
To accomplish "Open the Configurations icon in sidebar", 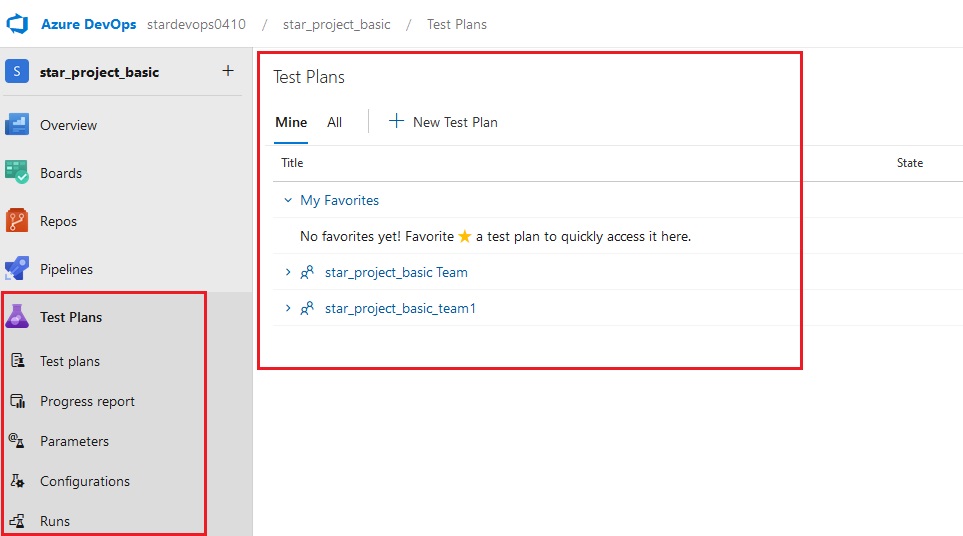I will tap(17, 481).
